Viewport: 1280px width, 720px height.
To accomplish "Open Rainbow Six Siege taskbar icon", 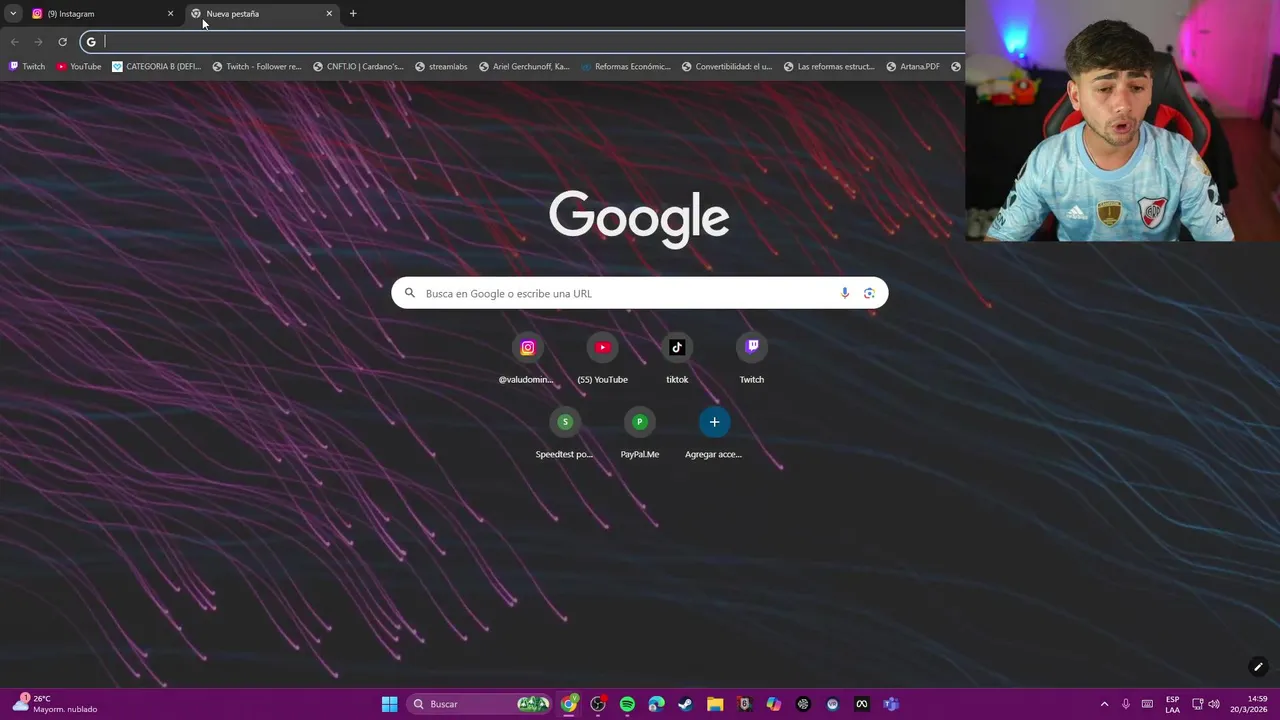I will coord(744,704).
